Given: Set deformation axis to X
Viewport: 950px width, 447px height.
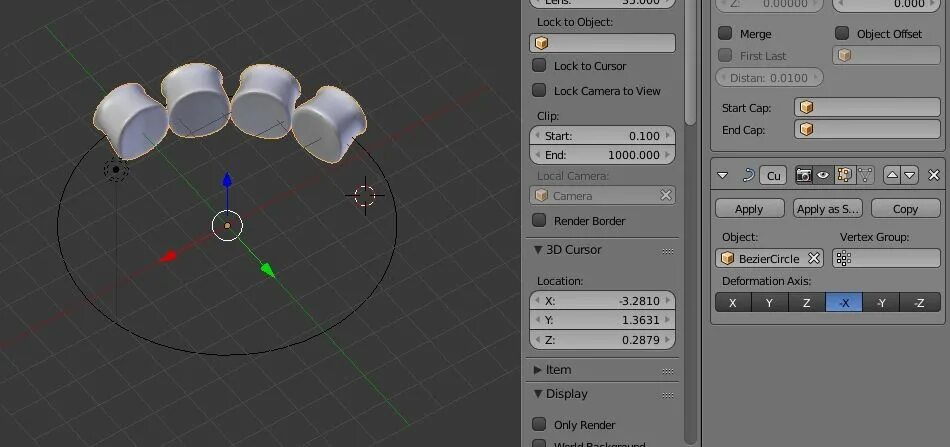Looking at the screenshot, I should click(733, 303).
